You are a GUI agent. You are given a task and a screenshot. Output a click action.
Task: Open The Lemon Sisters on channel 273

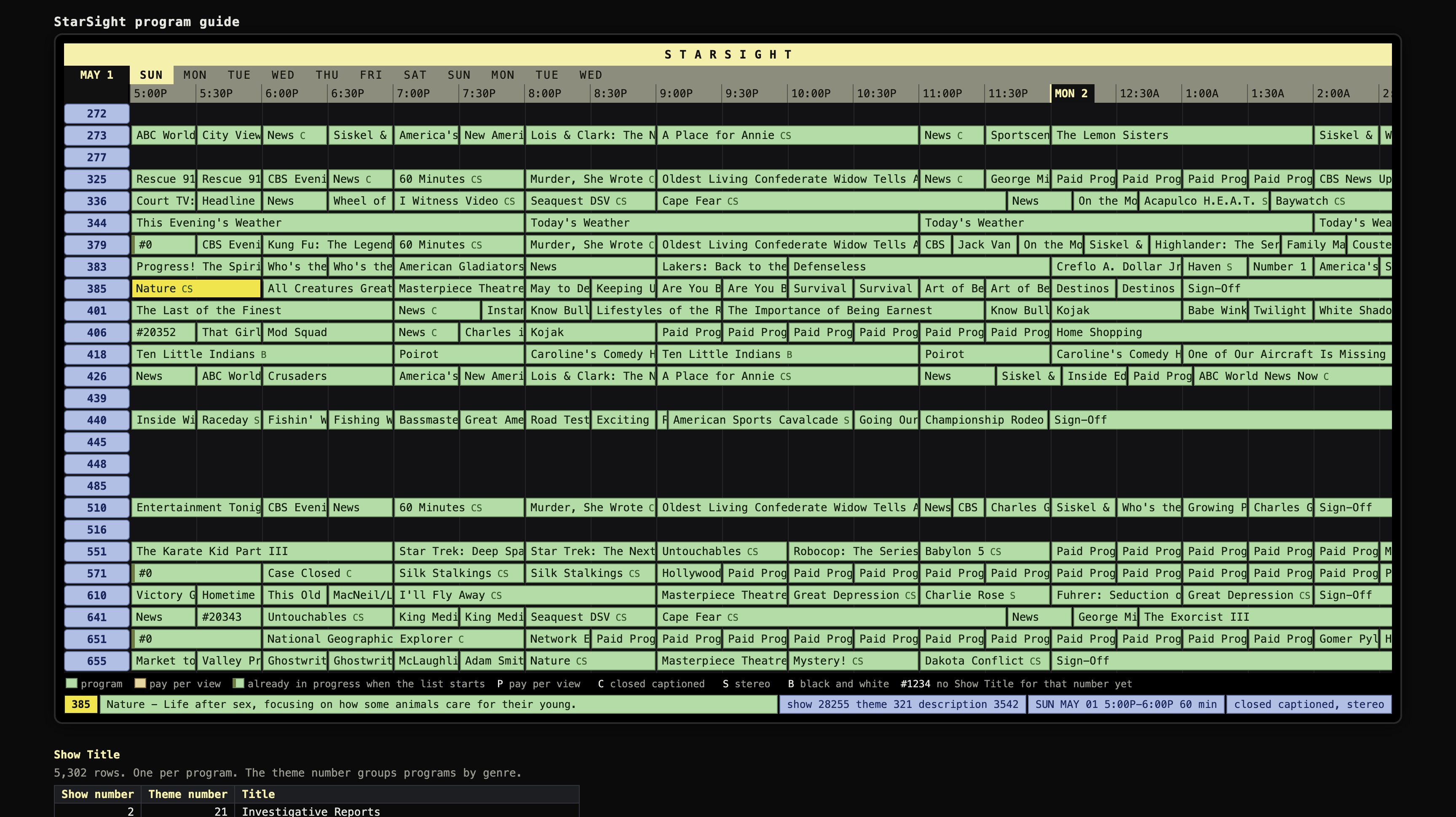click(1182, 135)
